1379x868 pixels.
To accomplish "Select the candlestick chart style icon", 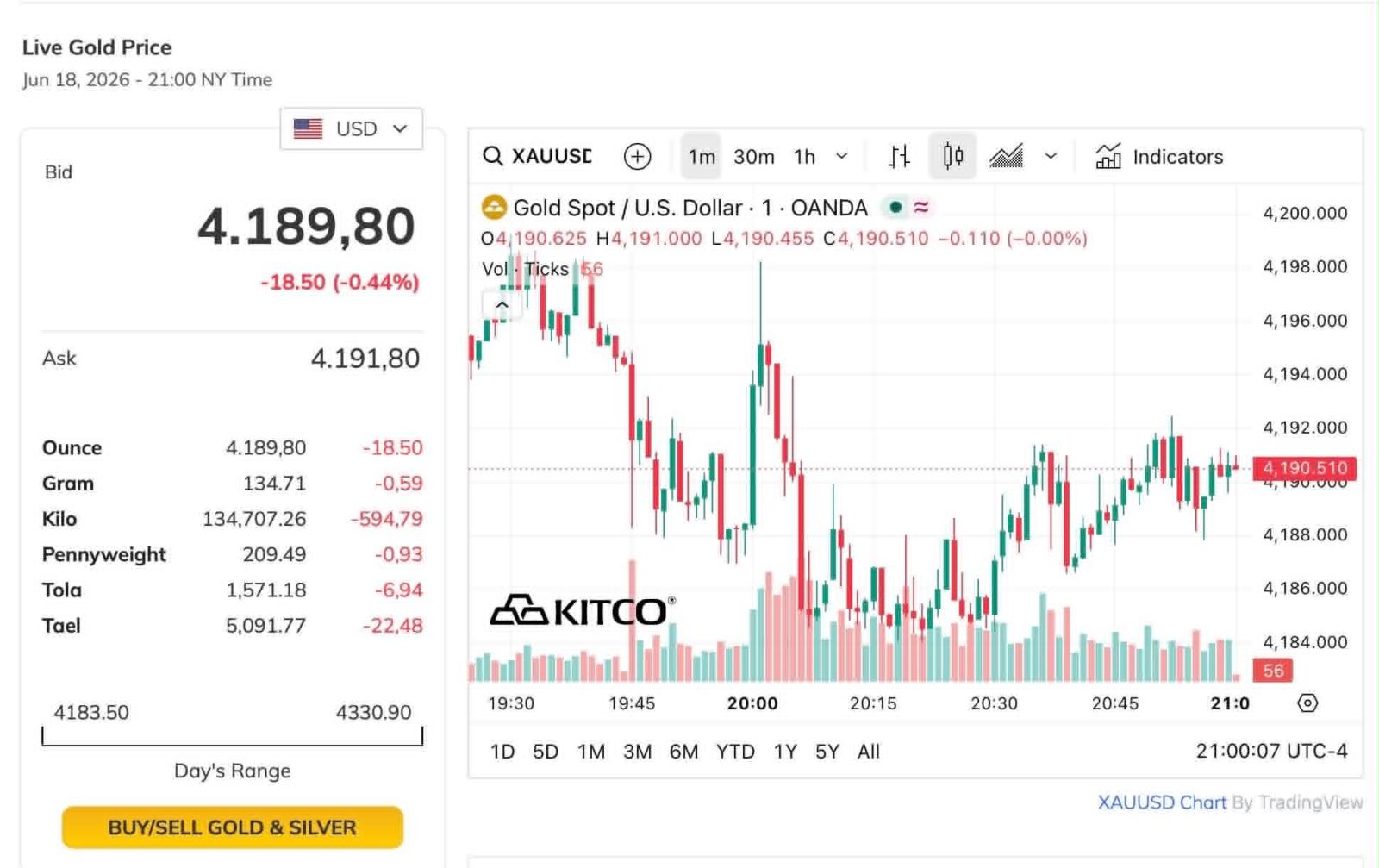I will (x=952, y=156).
